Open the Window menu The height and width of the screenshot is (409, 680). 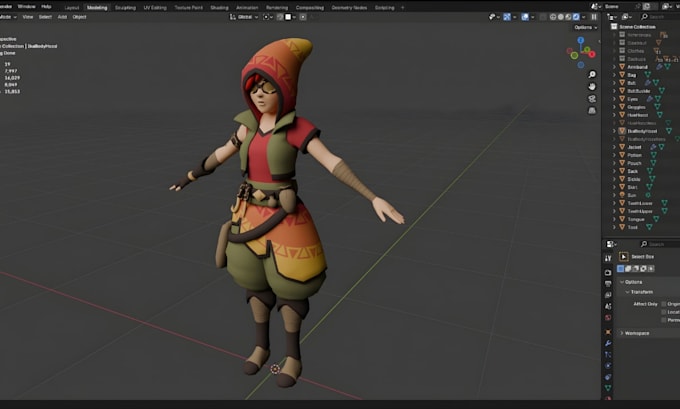[x=26, y=7]
